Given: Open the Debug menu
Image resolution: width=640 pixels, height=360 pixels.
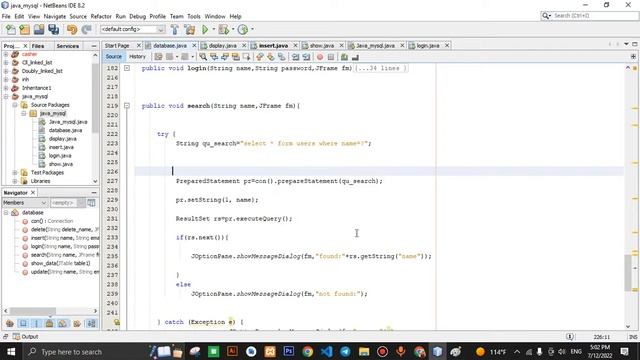Looking at the screenshot, I should pos(138,16).
